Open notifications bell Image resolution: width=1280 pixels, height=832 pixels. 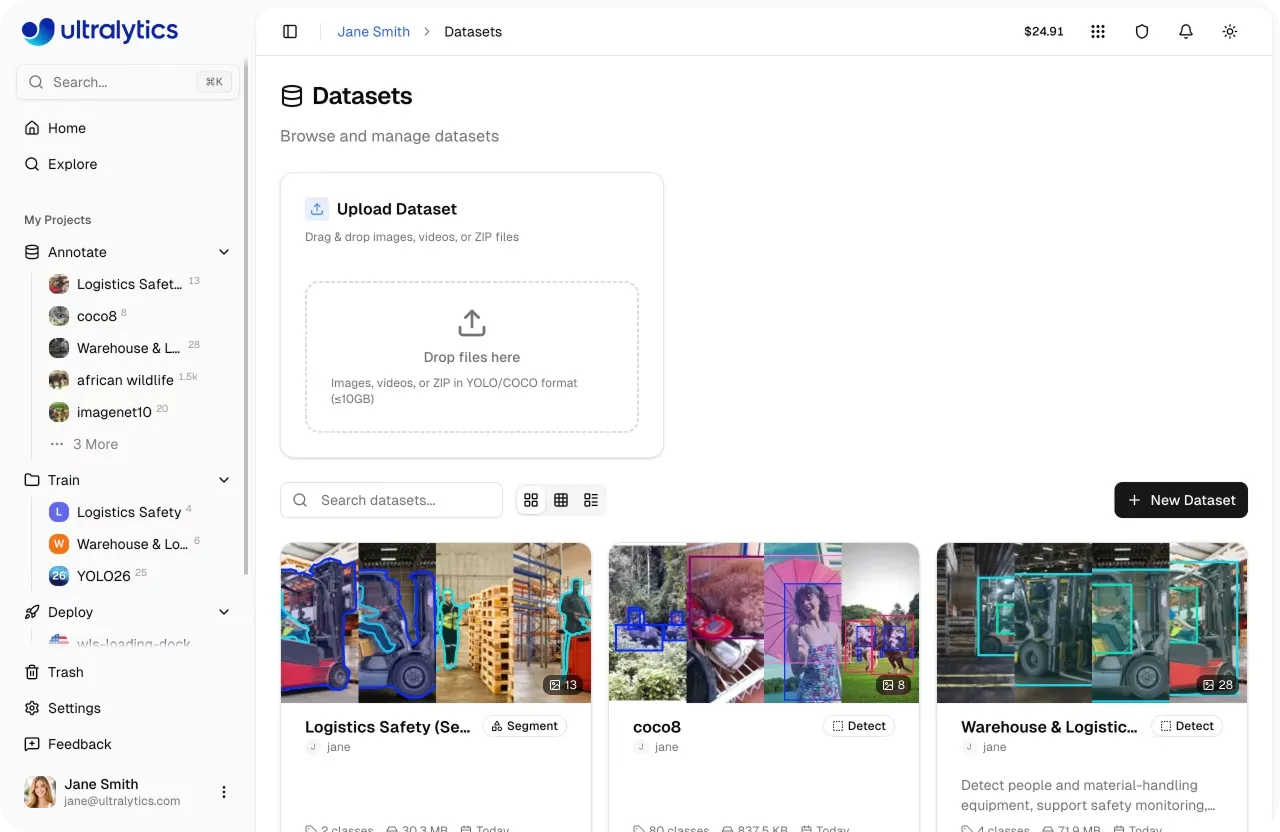click(1186, 32)
